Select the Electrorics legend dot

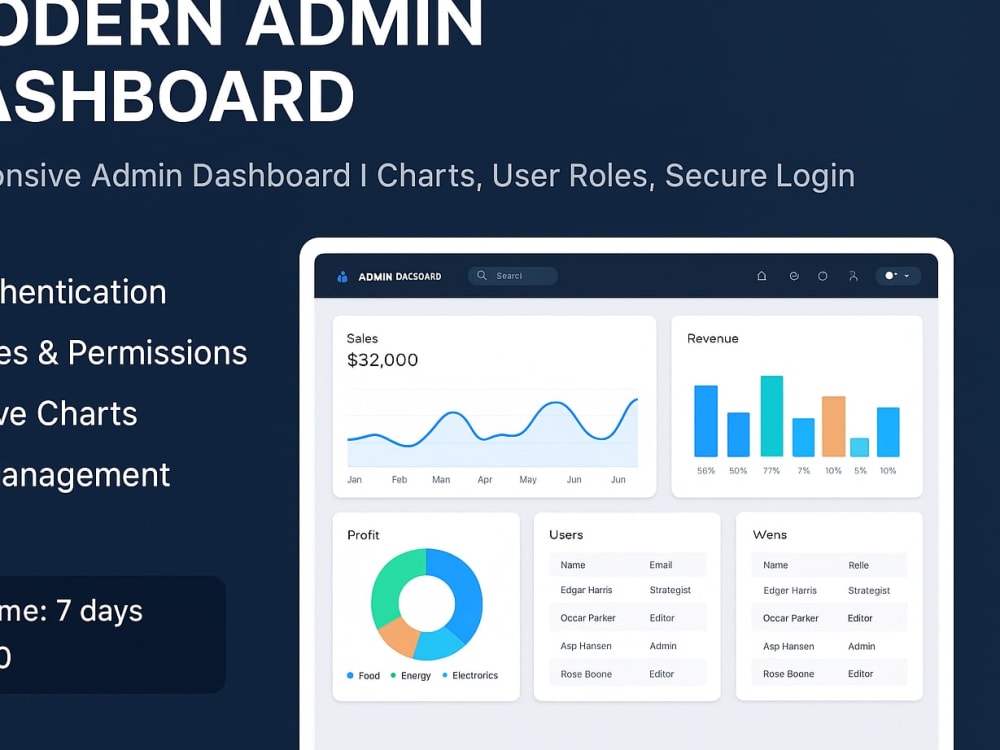pyautogui.click(x=445, y=675)
